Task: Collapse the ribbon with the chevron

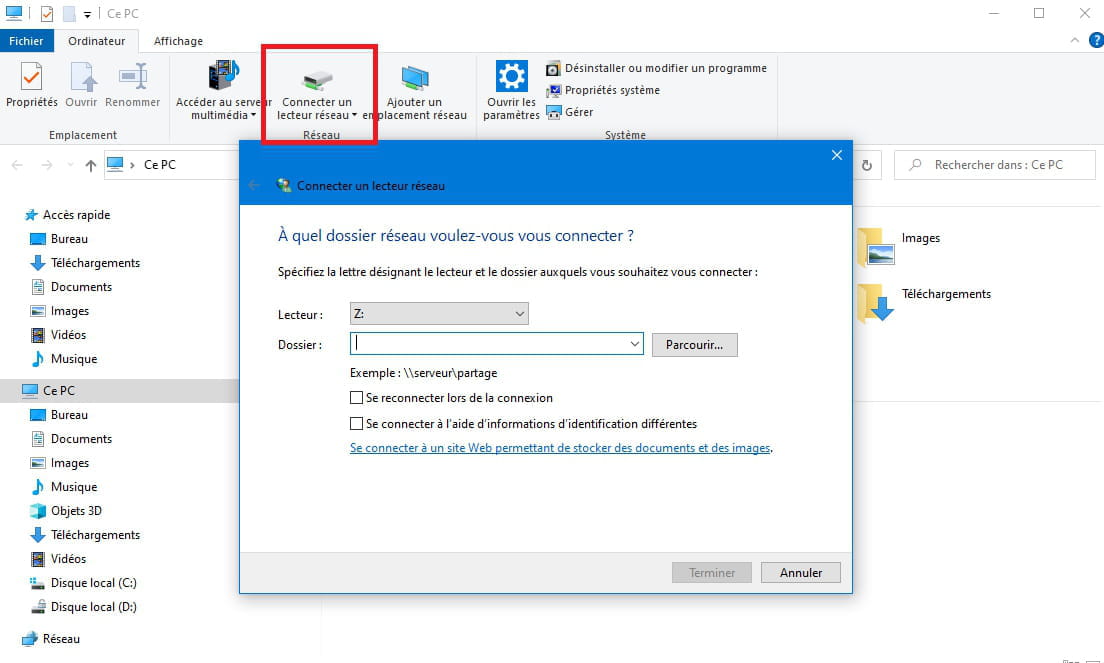Action: [1074, 41]
